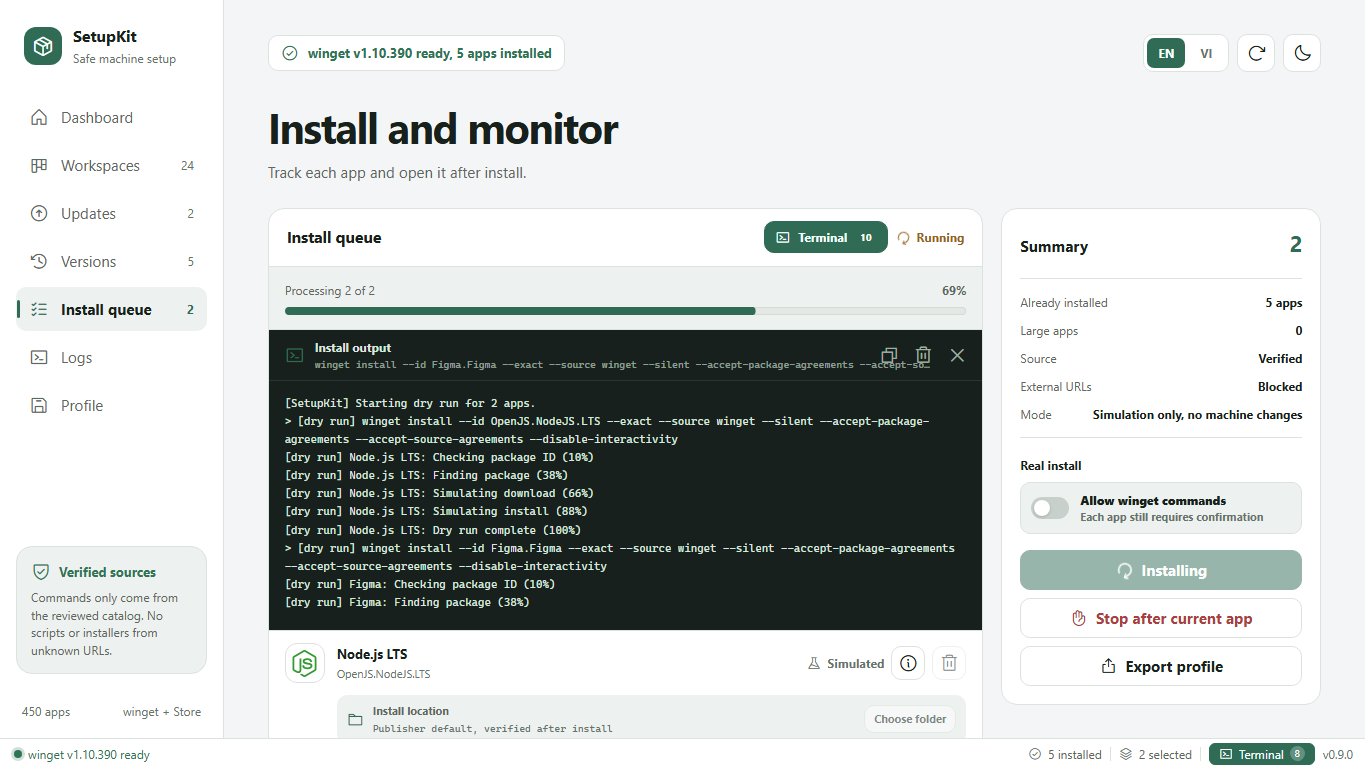
Task: Click the Simulation only mode value
Action: [x=1197, y=415]
